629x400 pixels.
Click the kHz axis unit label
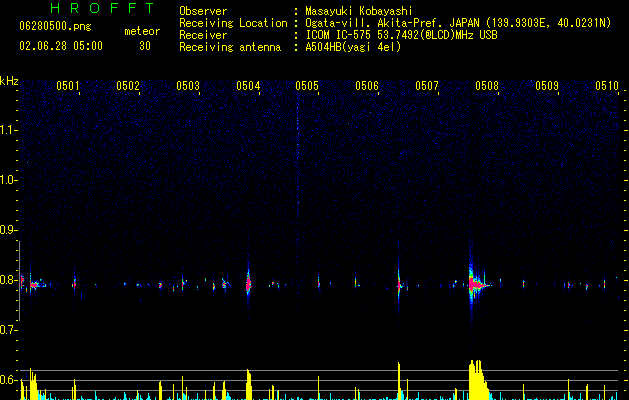coord(9,81)
